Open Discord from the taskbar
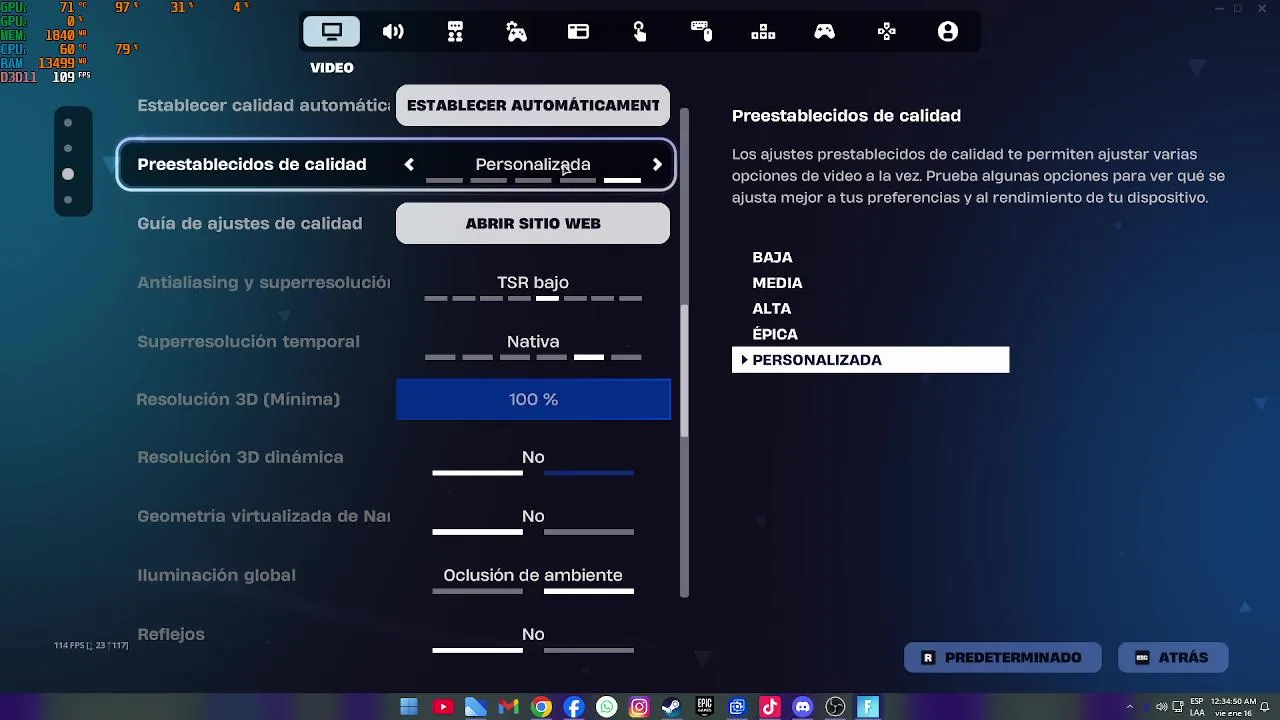Viewport: 1280px width, 720px height. pos(802,707)
